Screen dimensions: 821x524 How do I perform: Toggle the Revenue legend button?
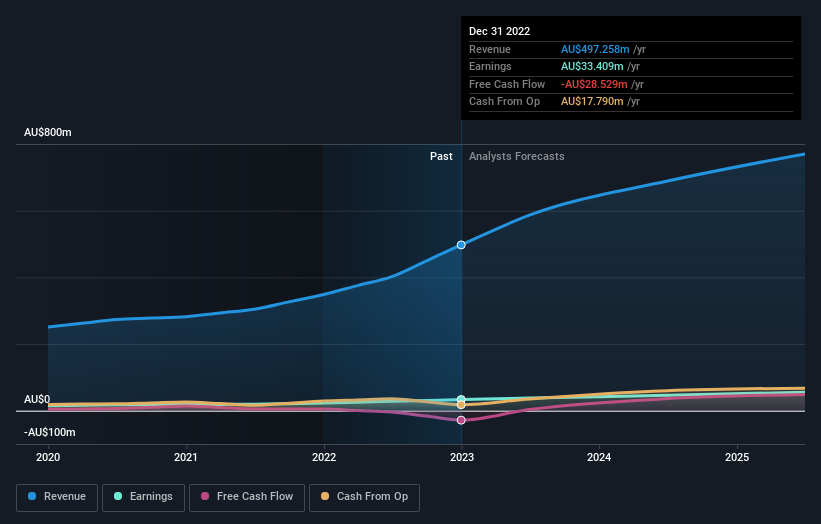coord(57,497)
